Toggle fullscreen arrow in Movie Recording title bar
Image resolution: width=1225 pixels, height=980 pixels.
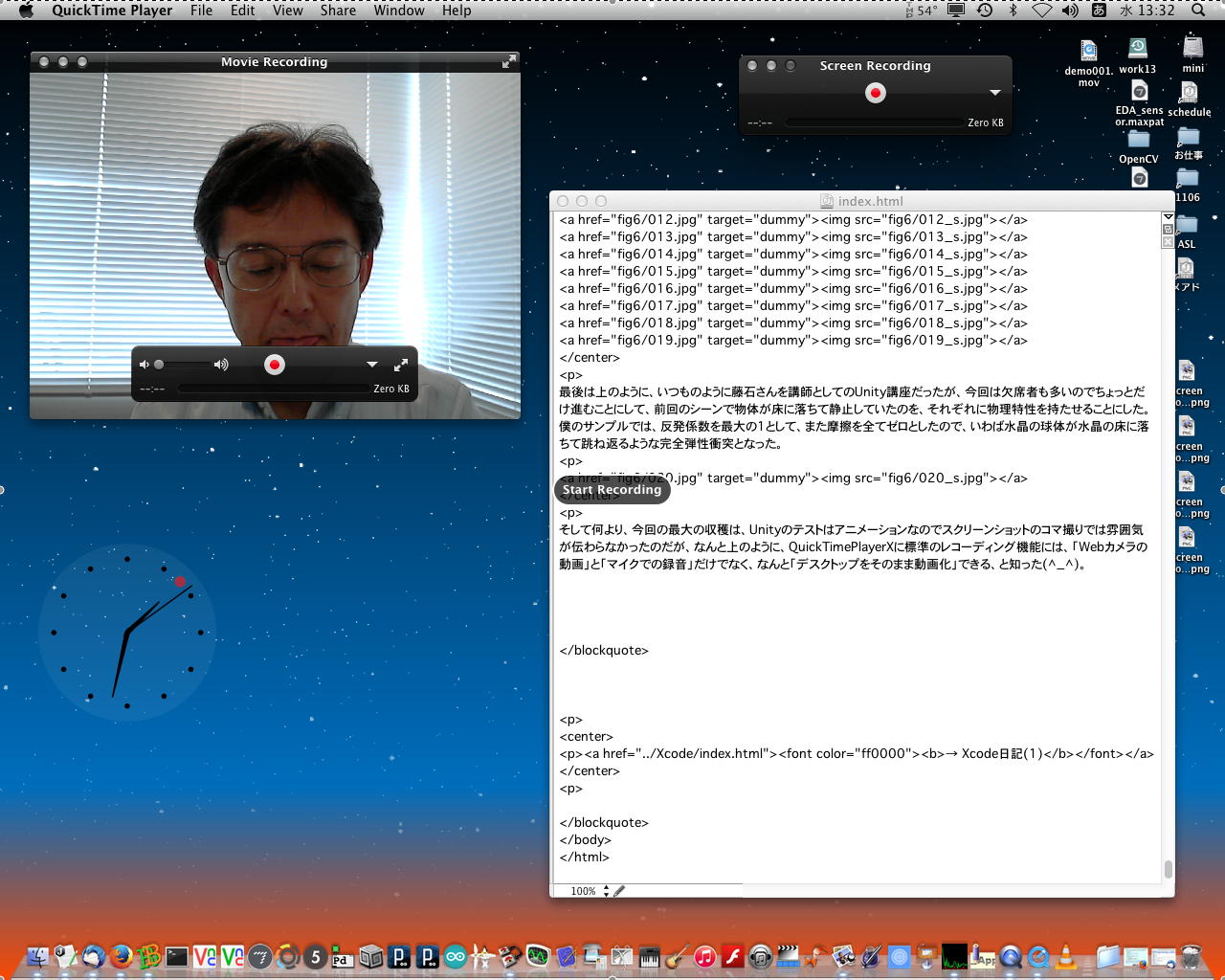(x=509, y=61)
